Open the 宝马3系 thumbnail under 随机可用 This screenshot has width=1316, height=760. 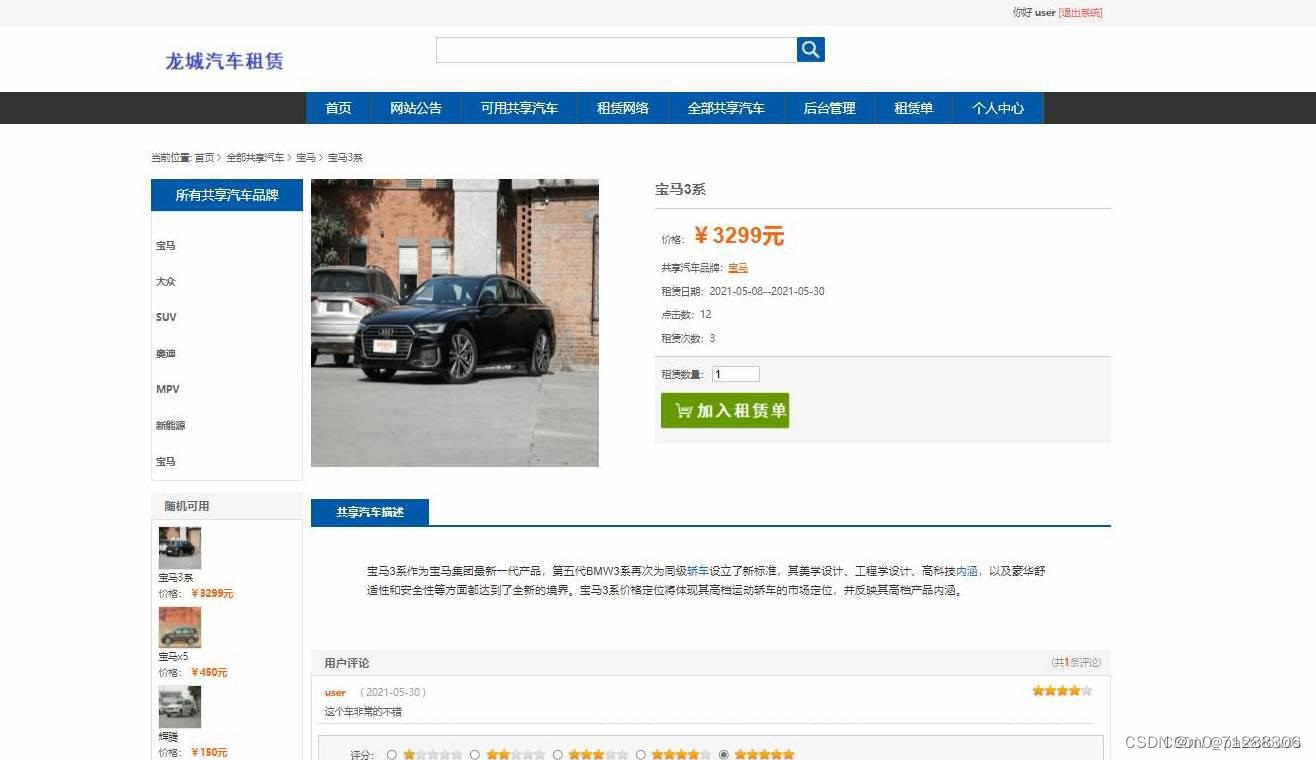pyautogui.click(x=180, y=548)
